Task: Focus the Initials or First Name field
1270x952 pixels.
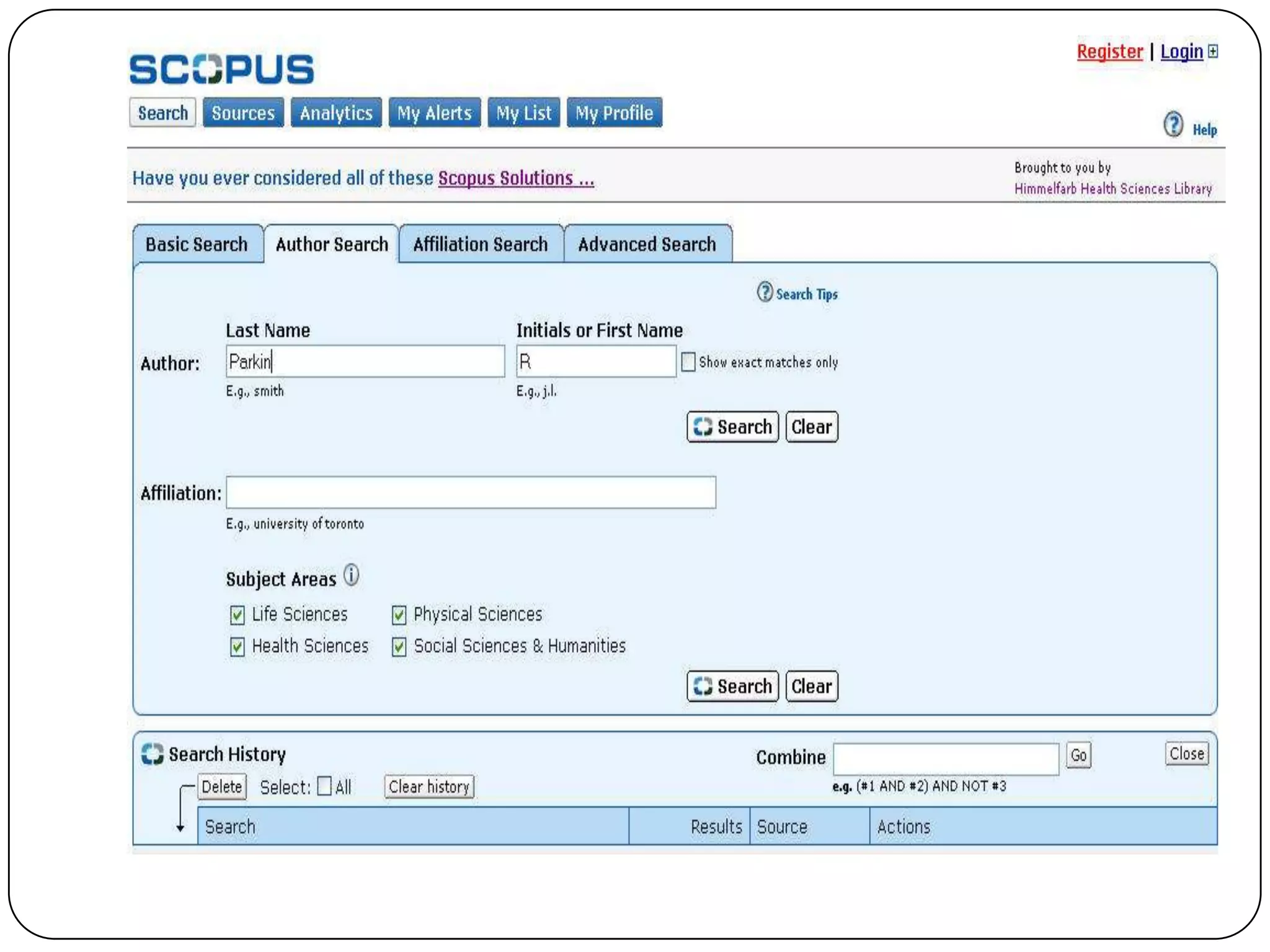Action: (x=596, y=361)
